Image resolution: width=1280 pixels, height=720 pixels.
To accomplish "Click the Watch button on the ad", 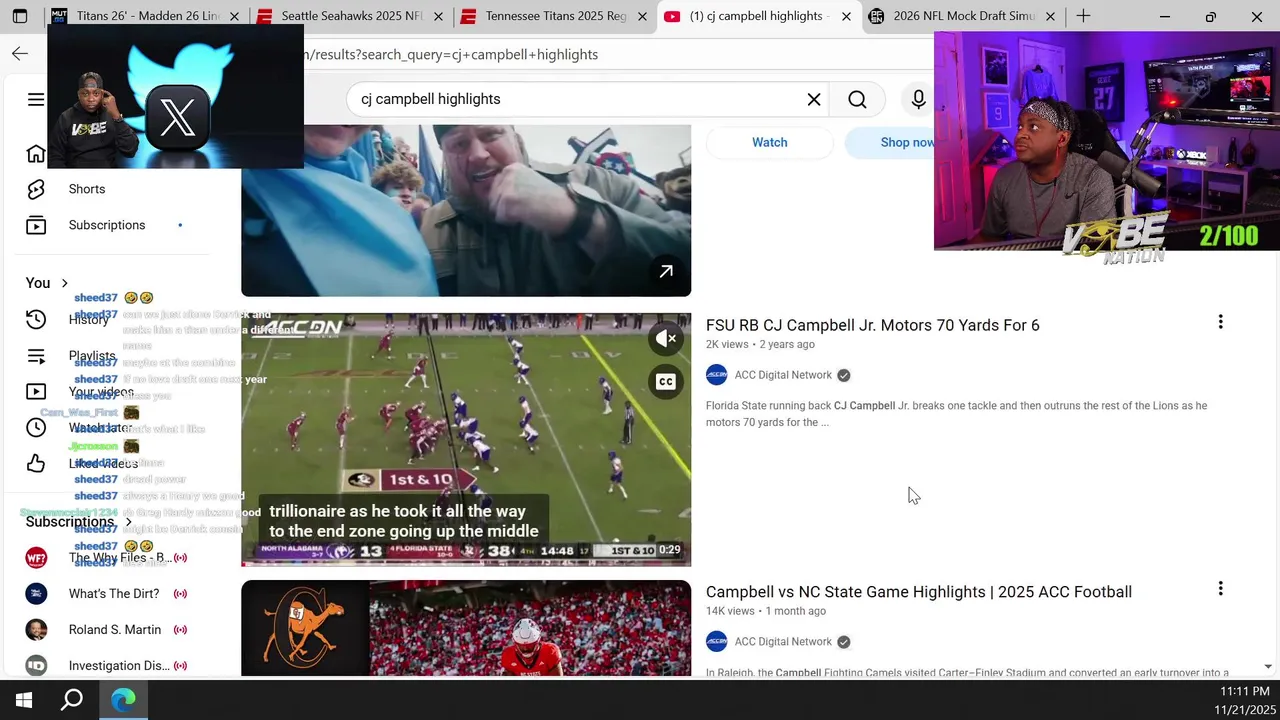I will 770,142.
